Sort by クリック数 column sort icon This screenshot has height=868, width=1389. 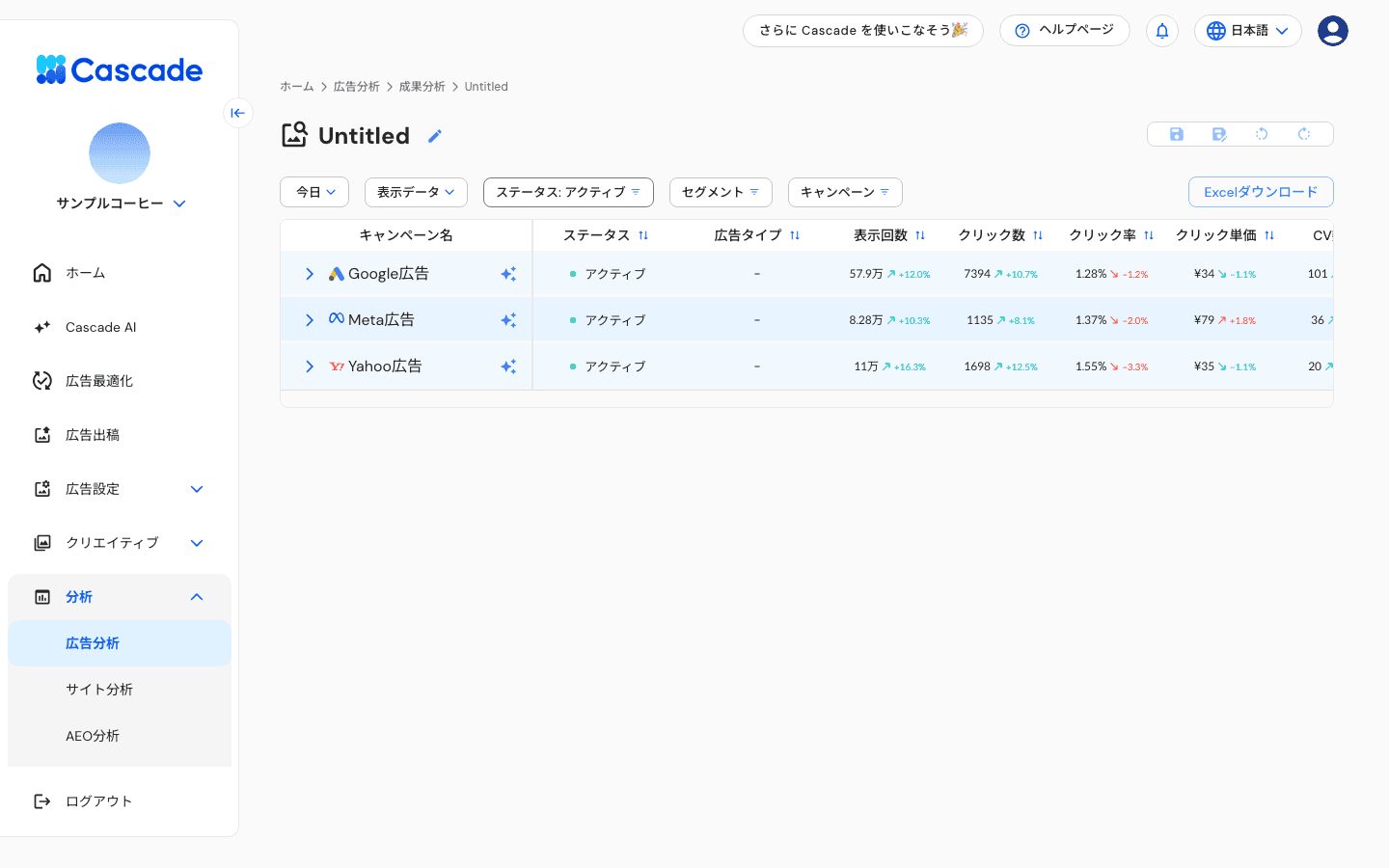(x=1038, y=235)
